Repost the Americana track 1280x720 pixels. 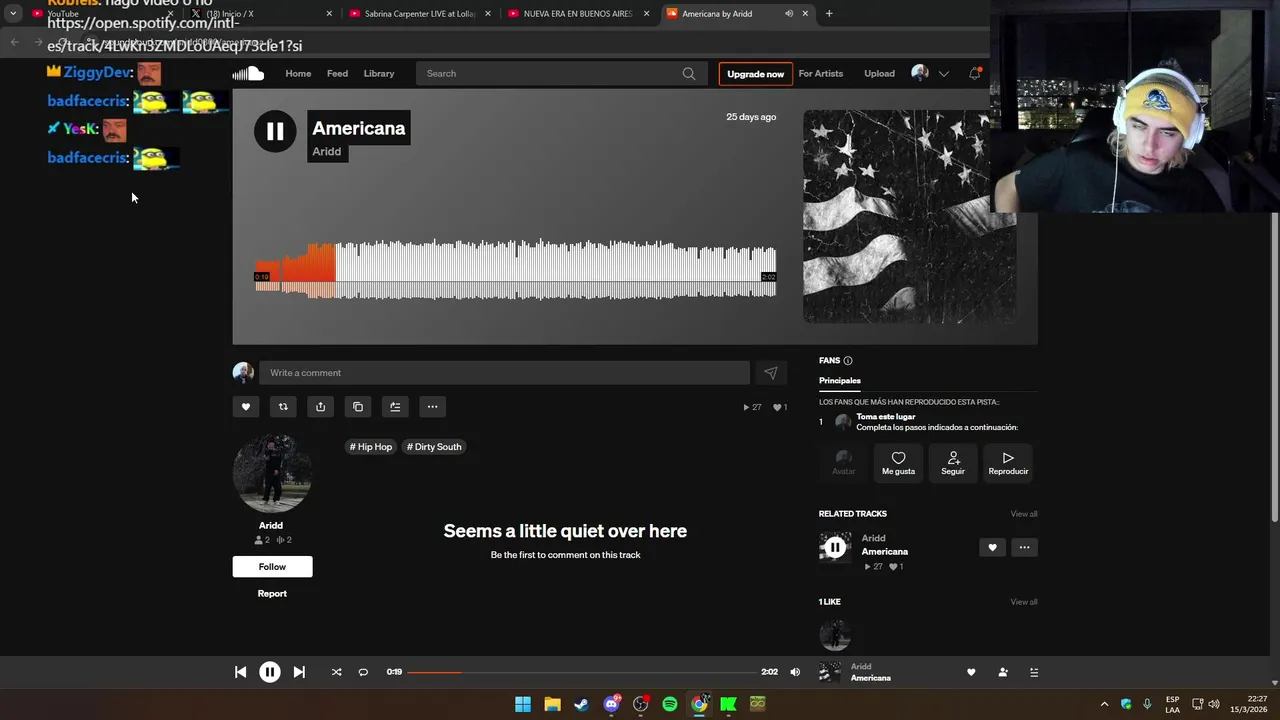(x=283, y=407)
